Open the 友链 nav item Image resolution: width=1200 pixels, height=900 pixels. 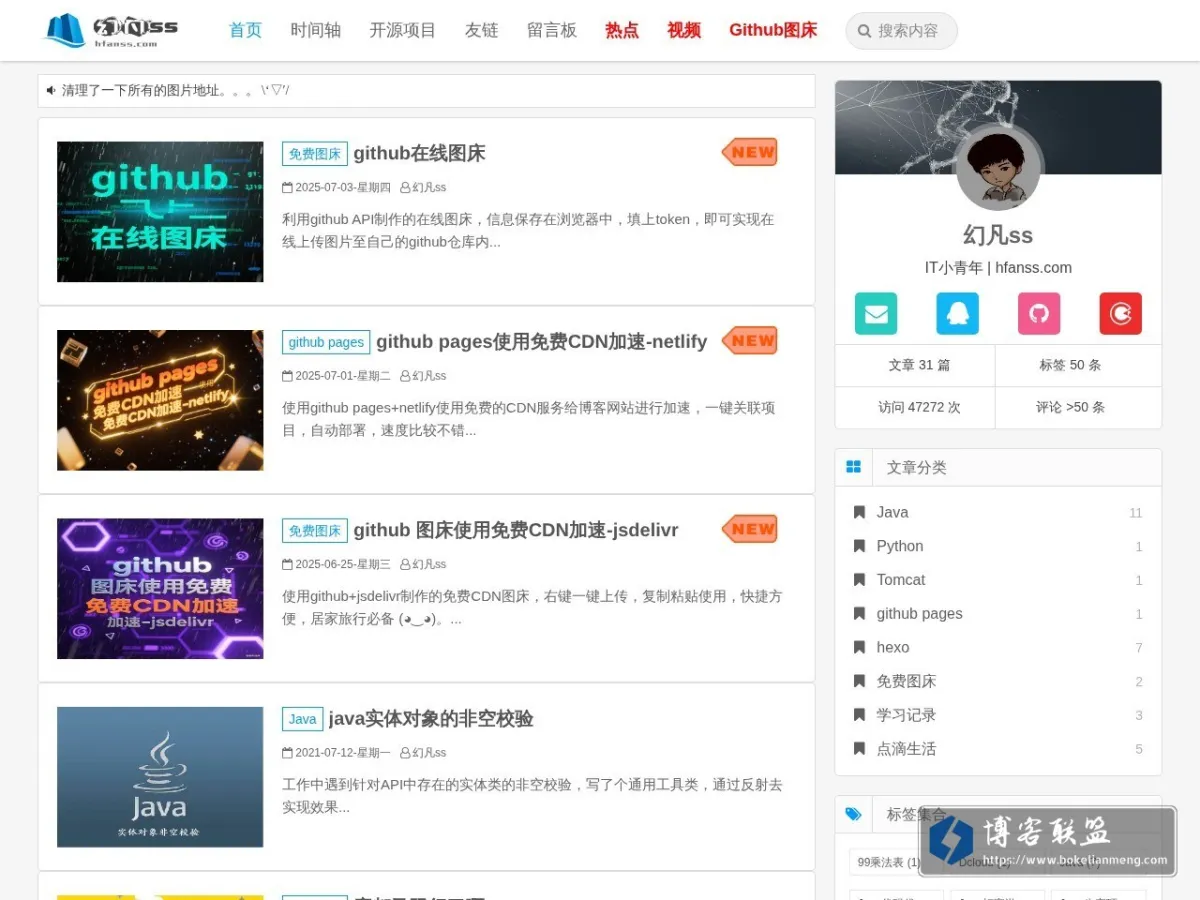click(x=482, y=30)
